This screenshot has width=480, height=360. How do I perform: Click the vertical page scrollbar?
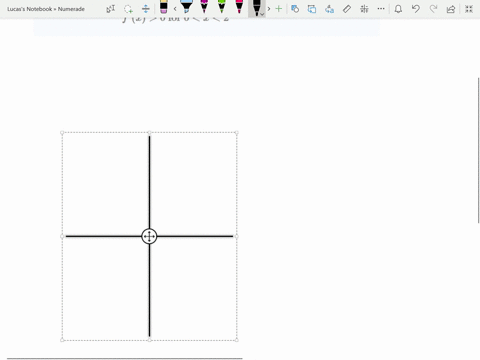[479, 150]
